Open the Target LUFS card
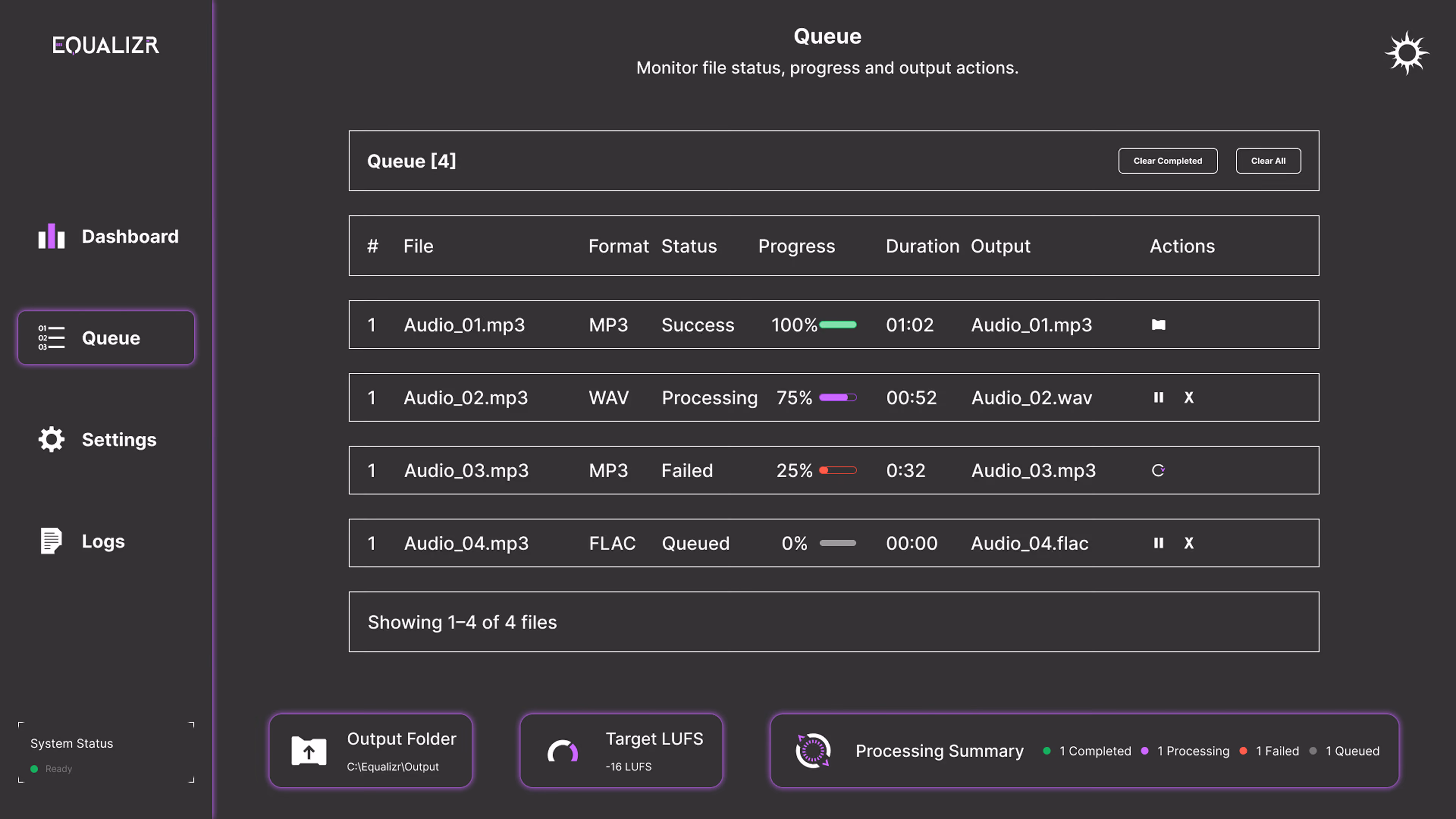Screen dimensions: 1456x819 coord(621,751)
